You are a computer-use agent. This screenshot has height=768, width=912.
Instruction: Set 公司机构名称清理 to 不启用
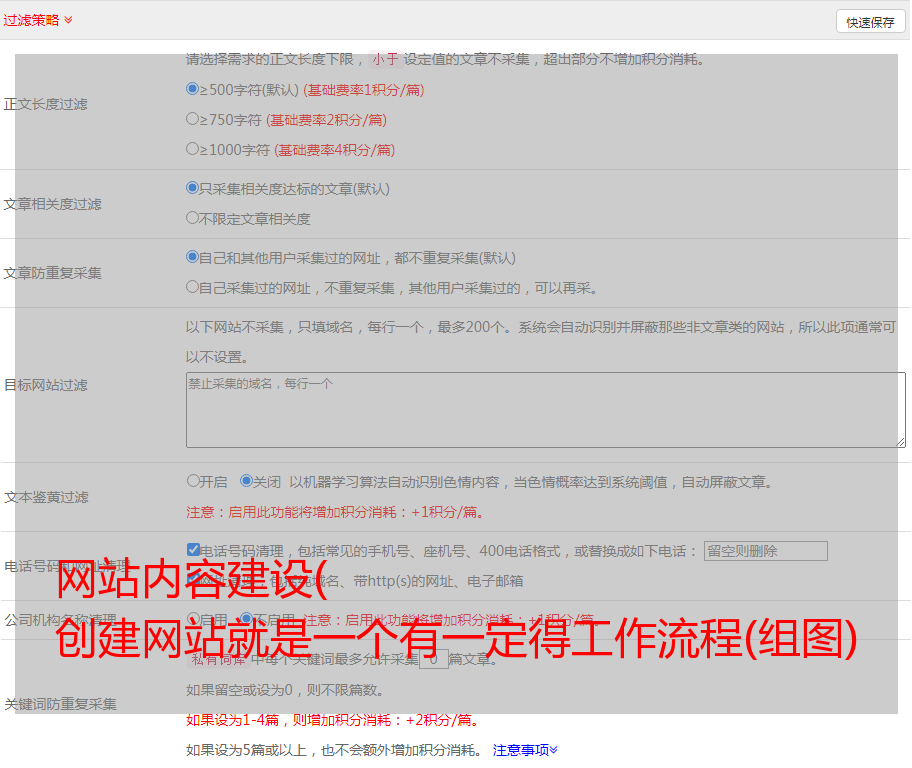point(247,619)
